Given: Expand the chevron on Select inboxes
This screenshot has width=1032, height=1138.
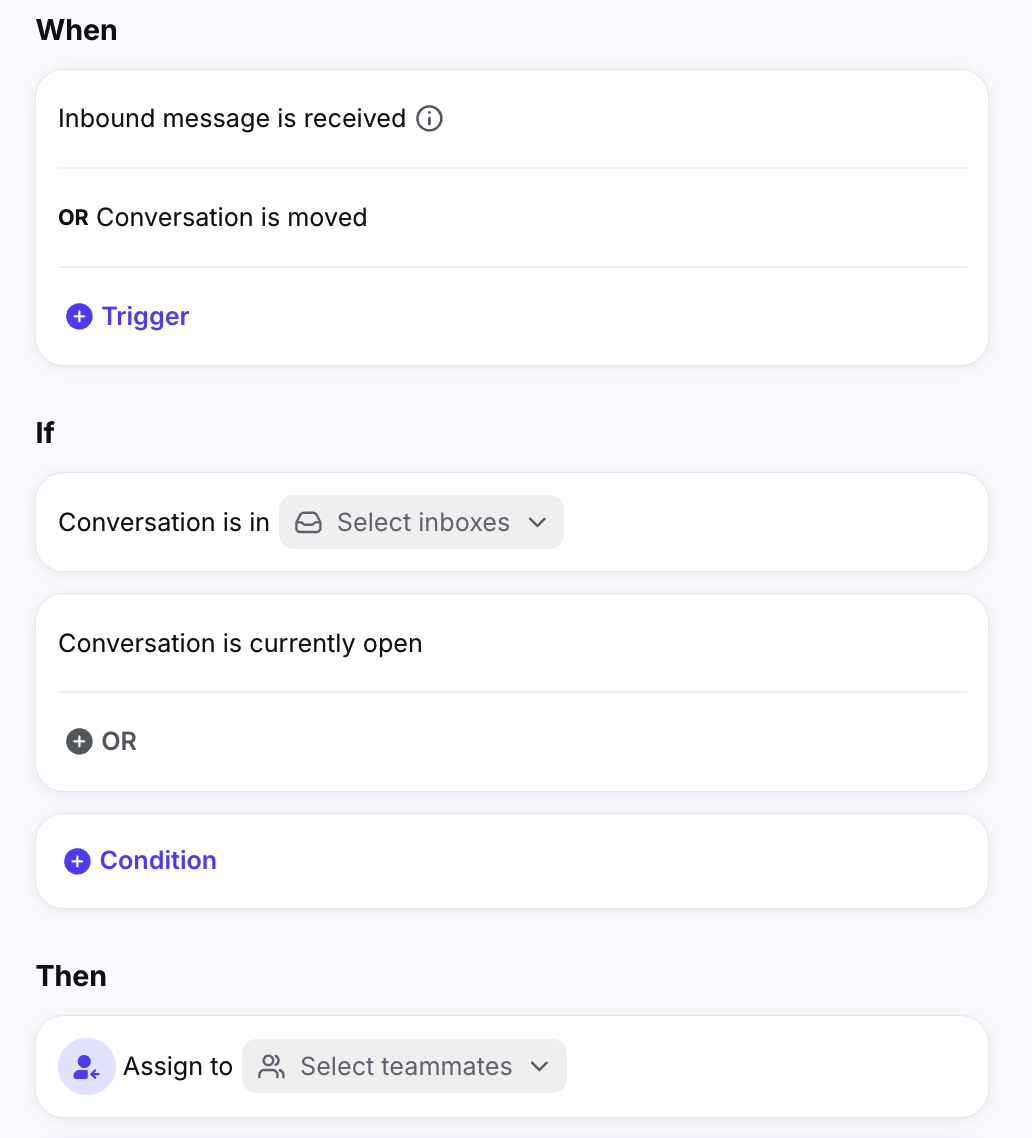Looking at the screenshot, I should (x=537, y=523).
